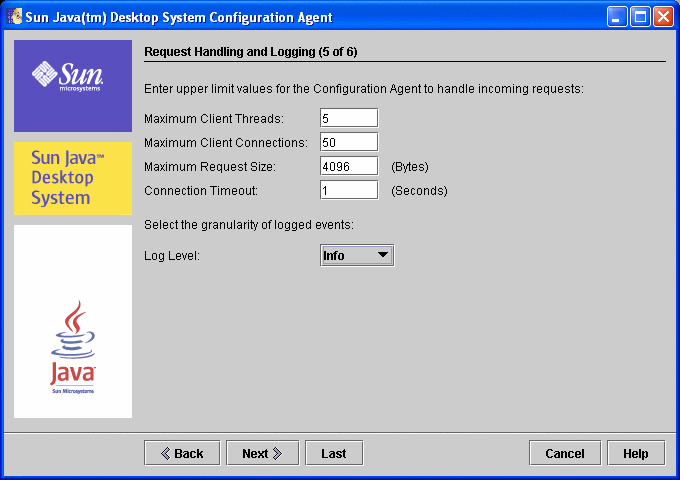Click the '(Bytes)' unit text
The image size is (680, 480).
click(x=410, y=167)
